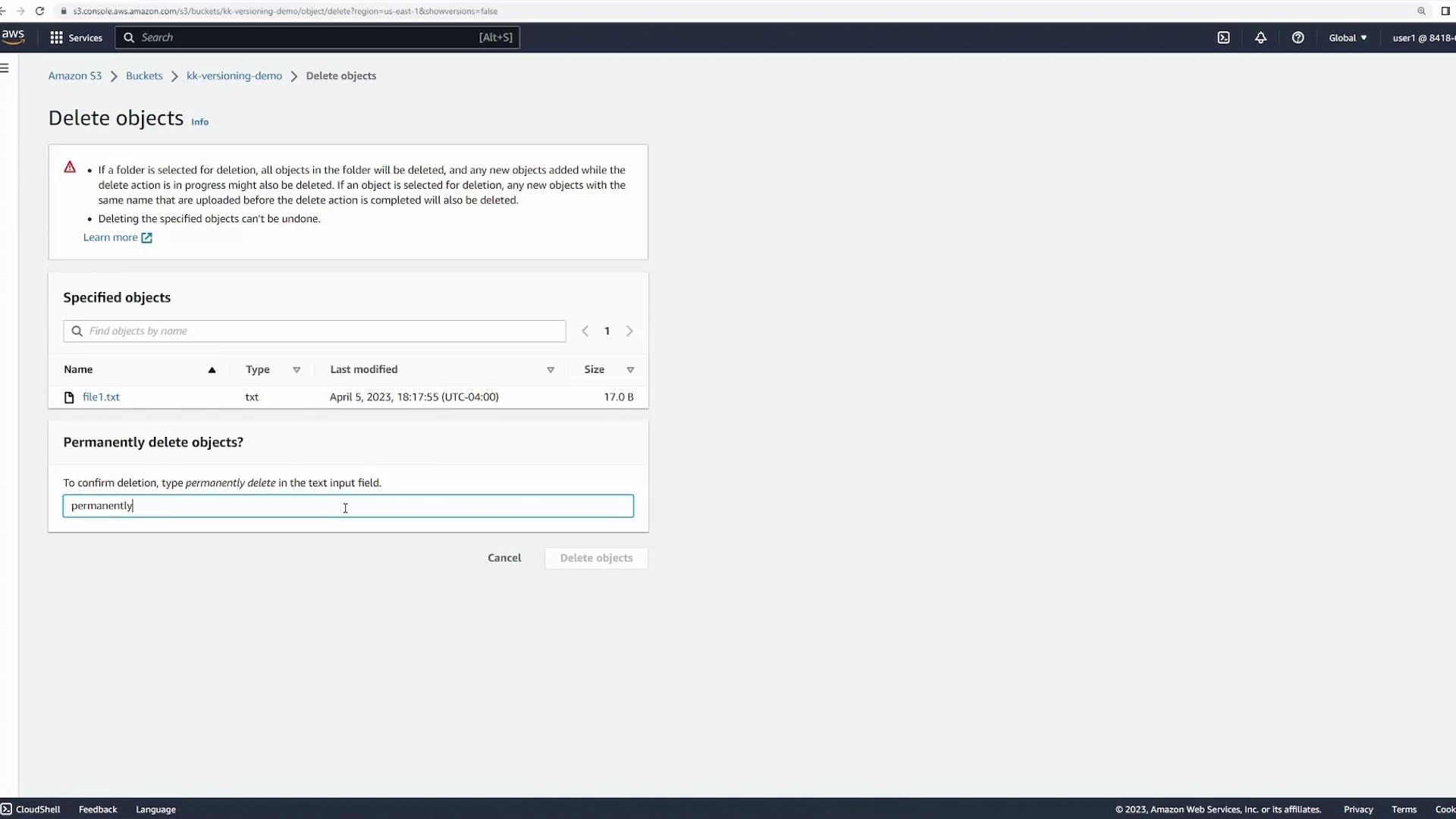Reload the page with the browser refresh icon

coord(40,11)
